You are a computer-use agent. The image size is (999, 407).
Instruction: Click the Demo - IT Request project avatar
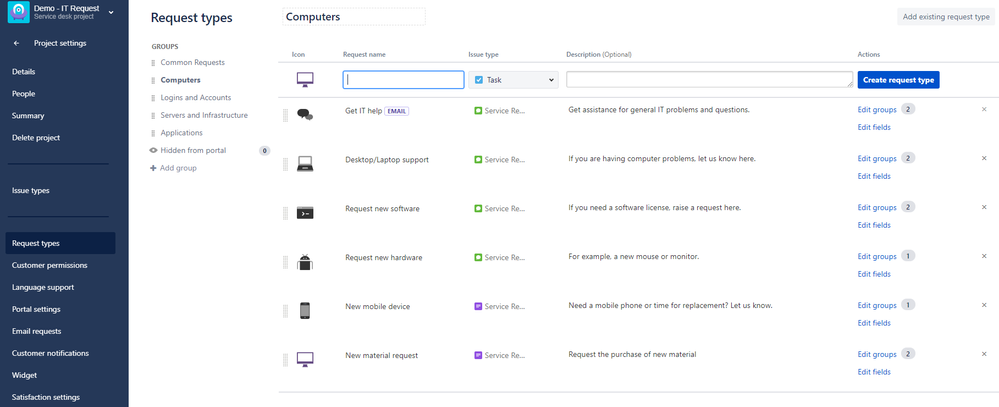point(18,11)
